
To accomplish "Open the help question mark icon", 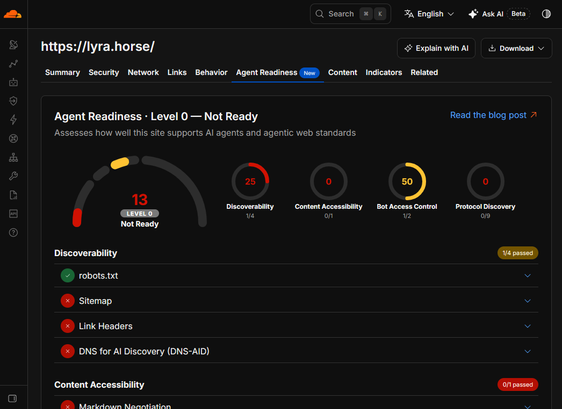I will pyautogui.click(x=13, y=233).
